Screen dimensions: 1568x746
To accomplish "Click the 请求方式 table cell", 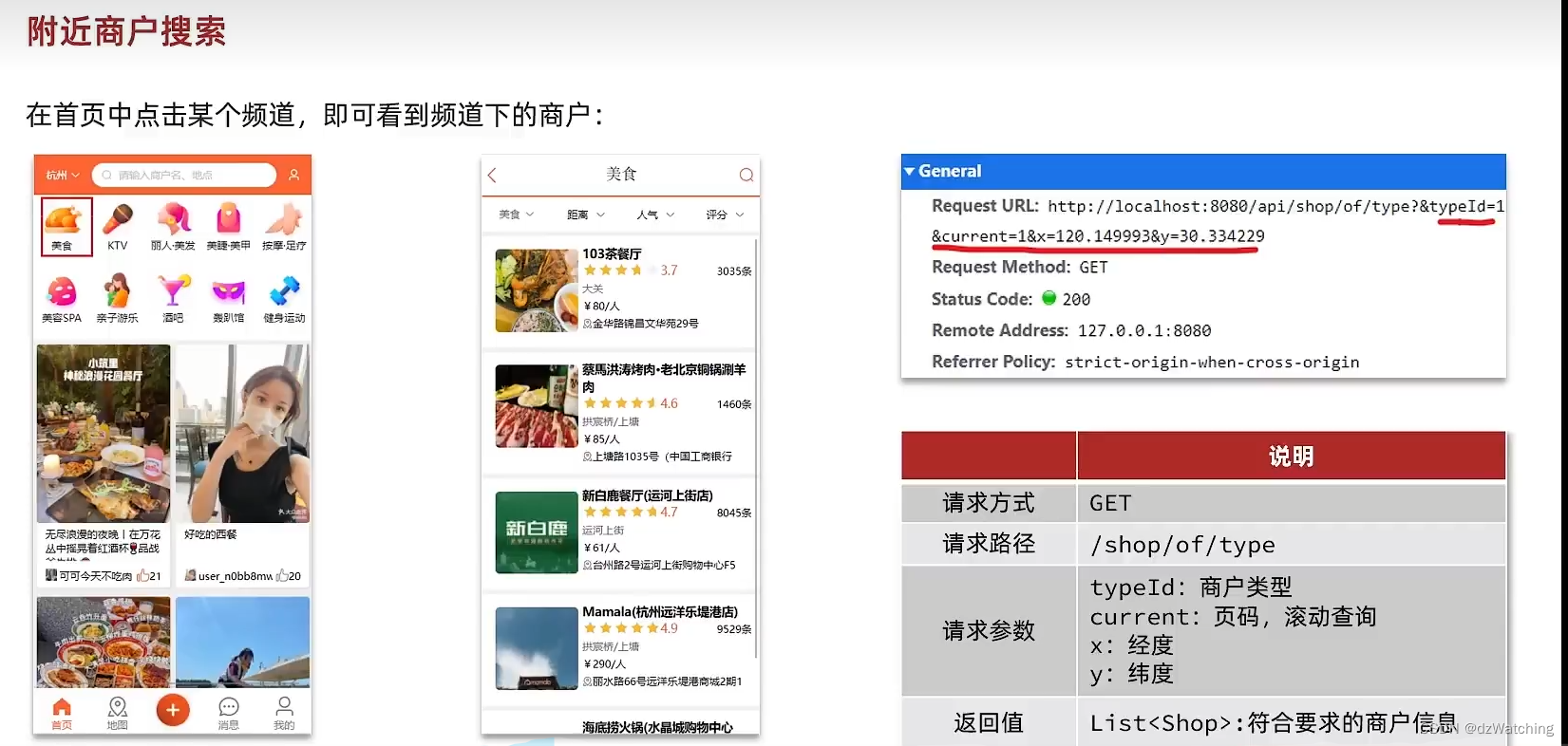I will pos(989,503).
